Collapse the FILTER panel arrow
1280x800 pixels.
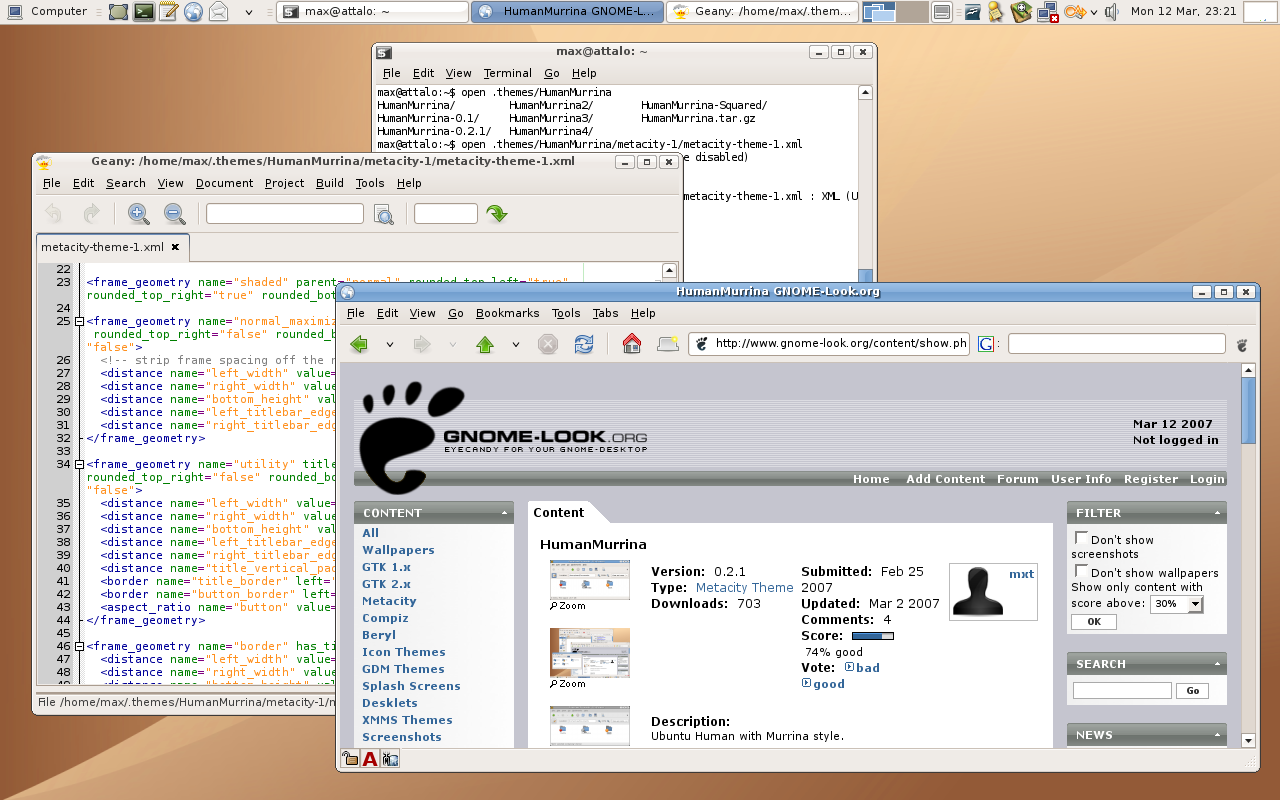click(1217, 513)
